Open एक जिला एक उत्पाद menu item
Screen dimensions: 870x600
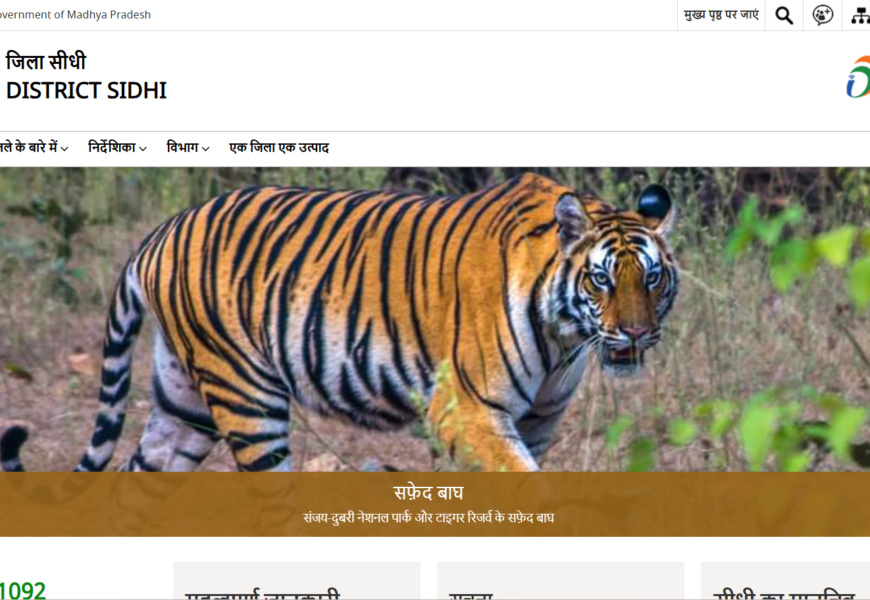(279, 148)
